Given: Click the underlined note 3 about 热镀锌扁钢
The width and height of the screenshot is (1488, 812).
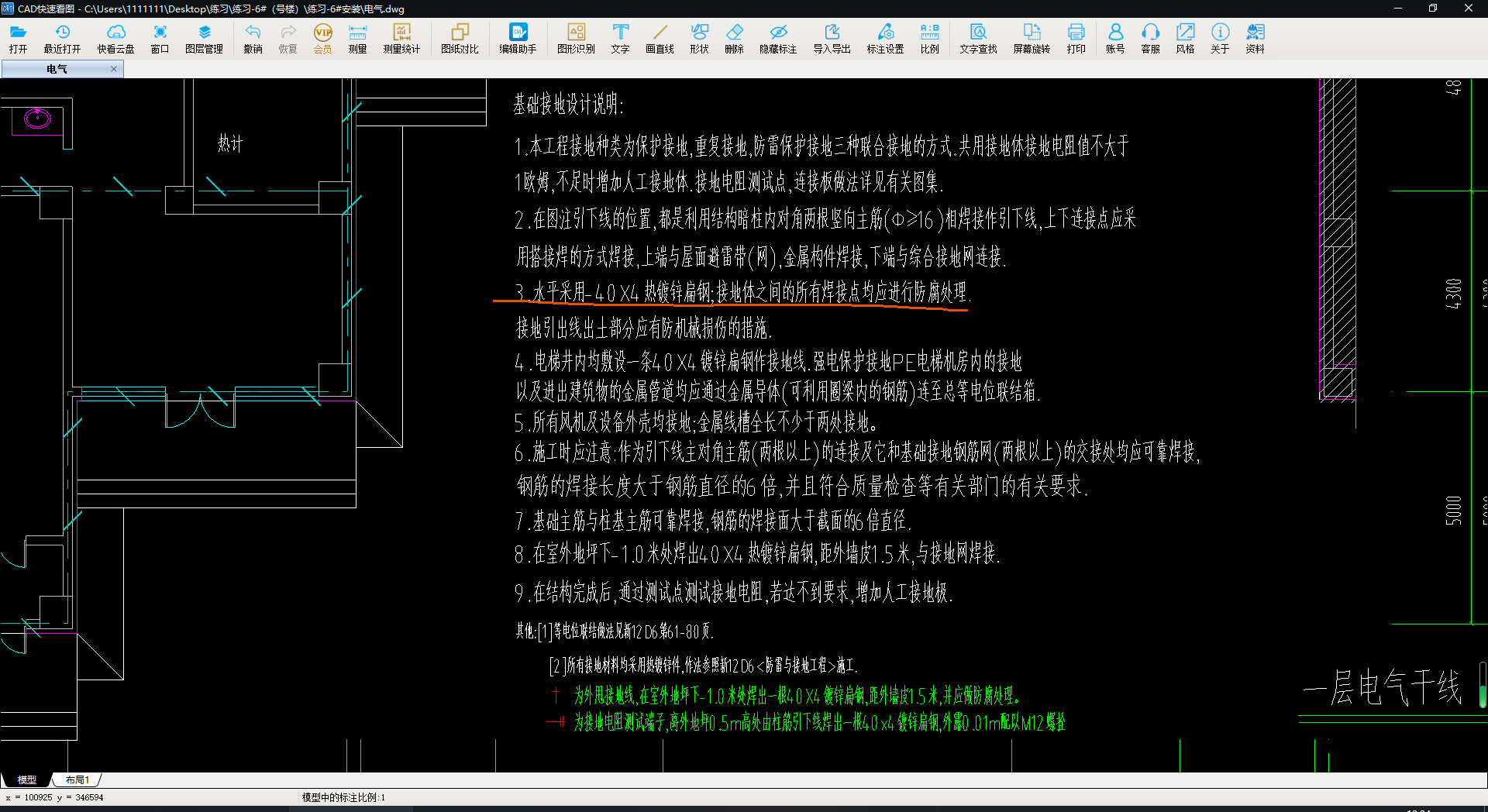Looking at the screenshot, I should 742,292.
